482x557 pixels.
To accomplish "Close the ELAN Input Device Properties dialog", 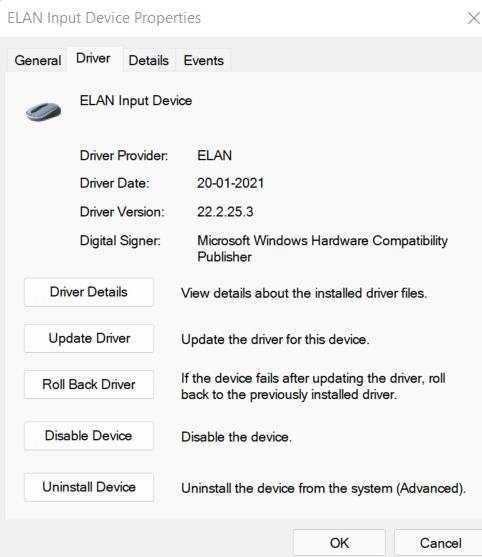I will 473,18.
